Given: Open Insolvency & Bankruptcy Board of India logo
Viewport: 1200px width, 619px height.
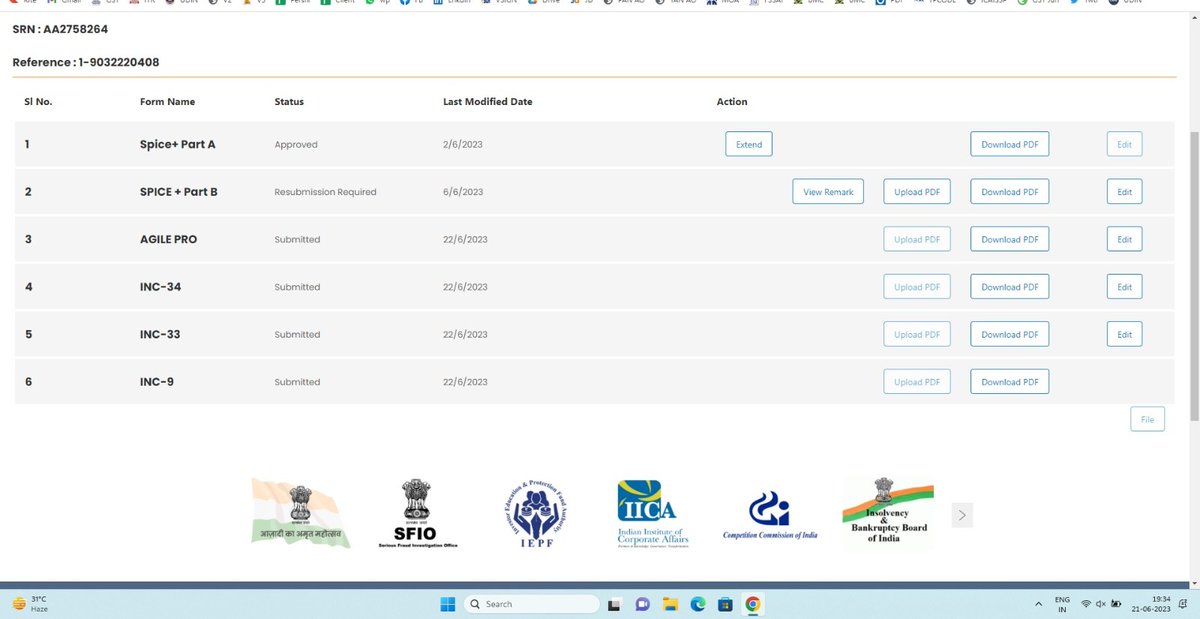Looking at the screenshot, I should 888,511.
